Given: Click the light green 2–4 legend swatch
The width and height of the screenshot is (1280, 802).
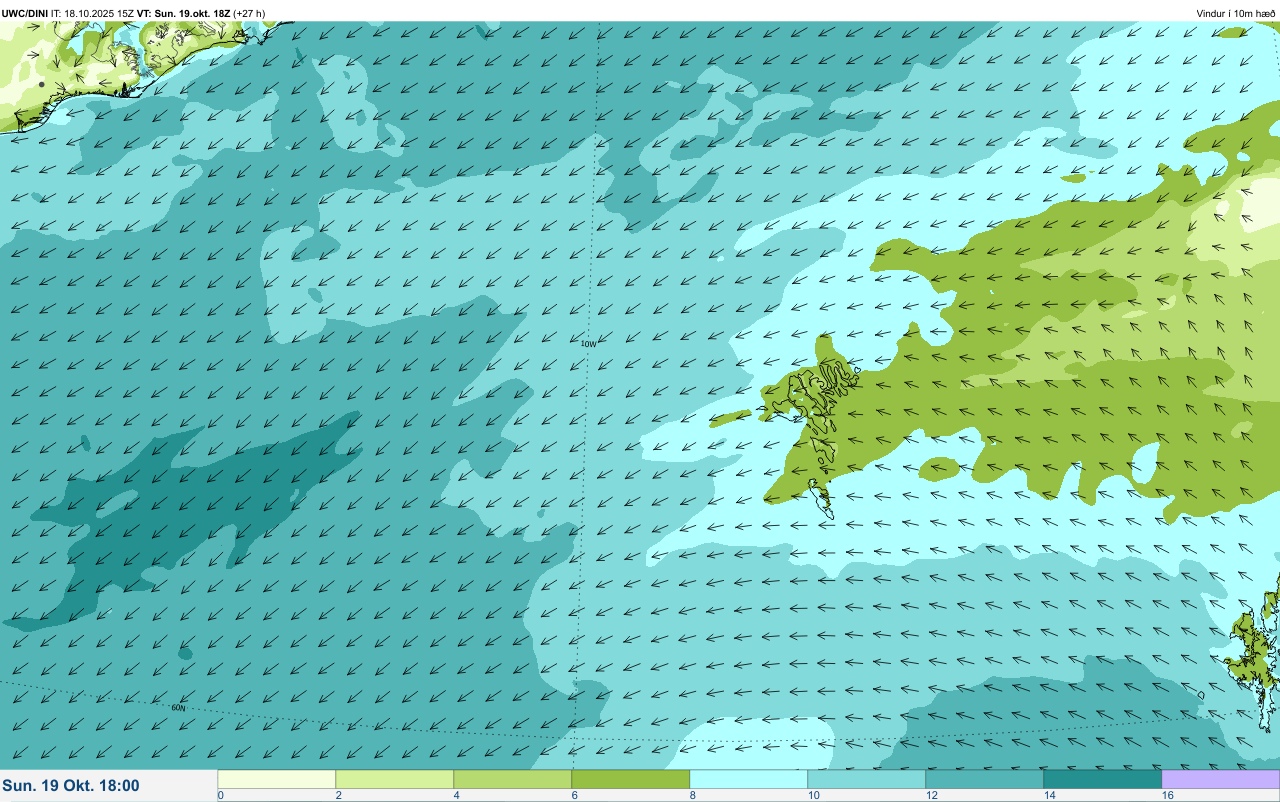Looking at the screenshot, I should click(395, 779).
